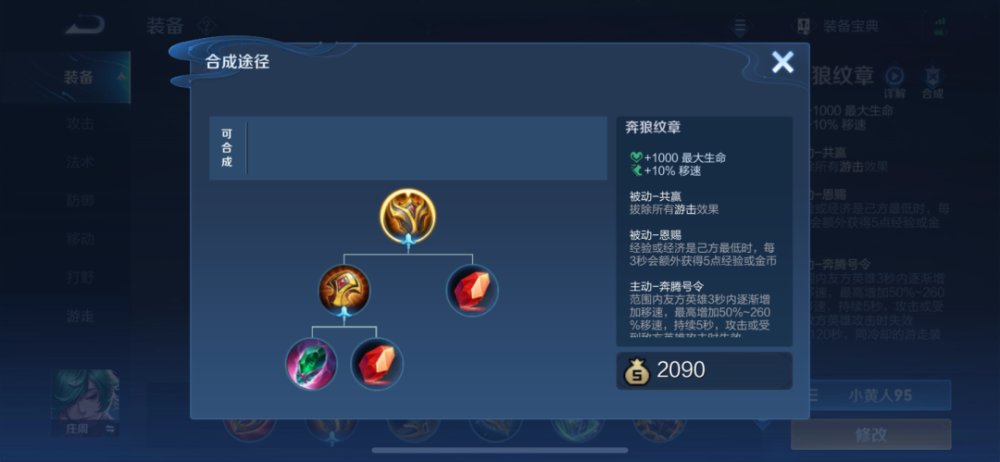This screenshot has height=462, width=1000.
Task: Collapse the 装备 sidebar header arrow
Action: pyautogui.click(x=121, y=77)
